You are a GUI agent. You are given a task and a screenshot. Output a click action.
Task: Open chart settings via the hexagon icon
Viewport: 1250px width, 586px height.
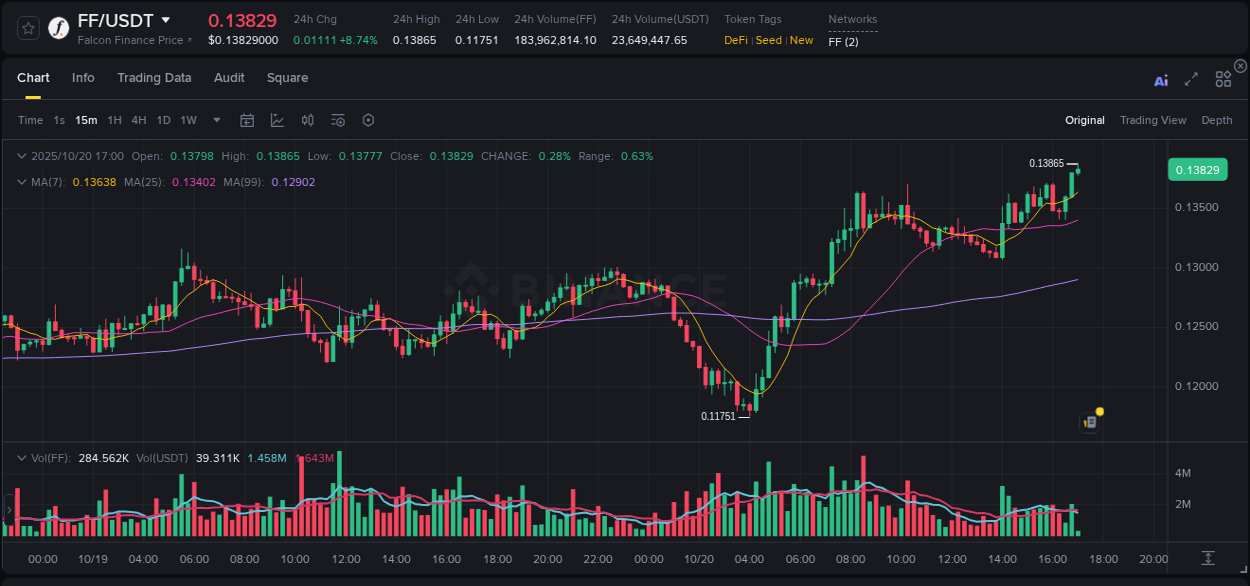pos(368,120)
